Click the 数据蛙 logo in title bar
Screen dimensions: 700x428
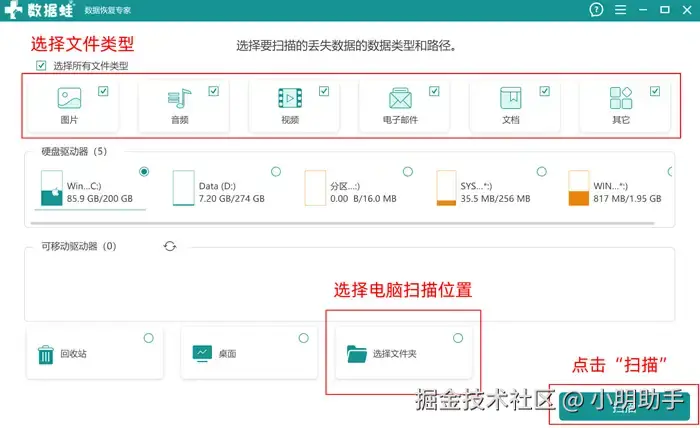(39, 10)
